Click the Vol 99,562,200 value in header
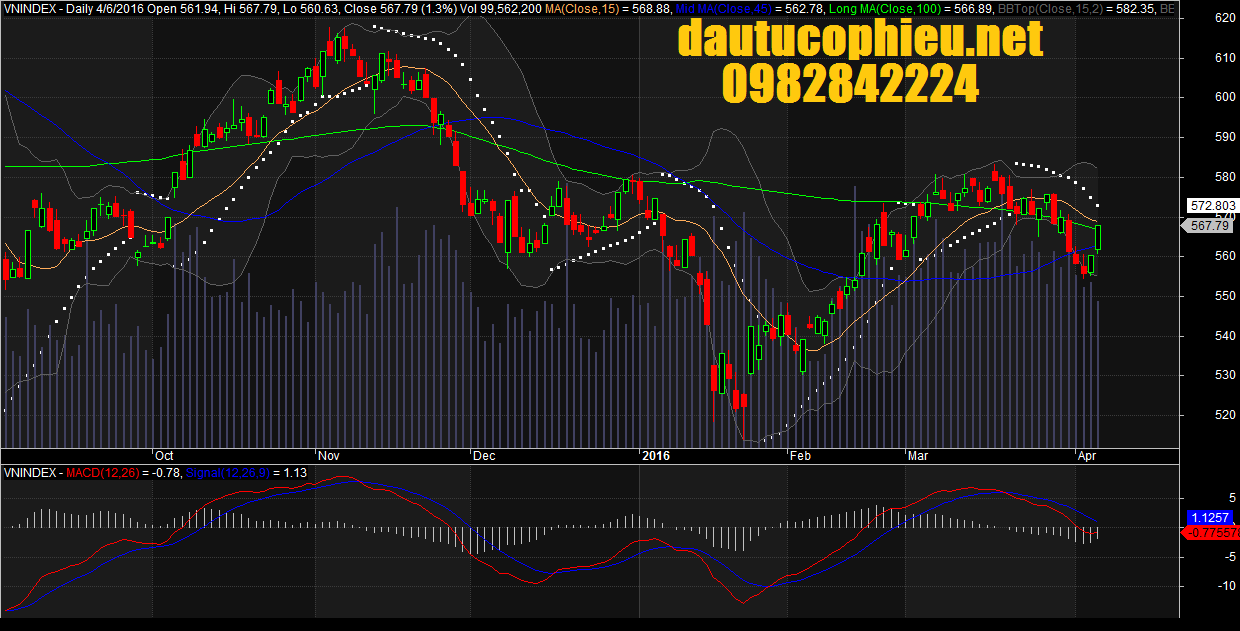Screen dimensions: 1240x631 [x=502, y=8]
